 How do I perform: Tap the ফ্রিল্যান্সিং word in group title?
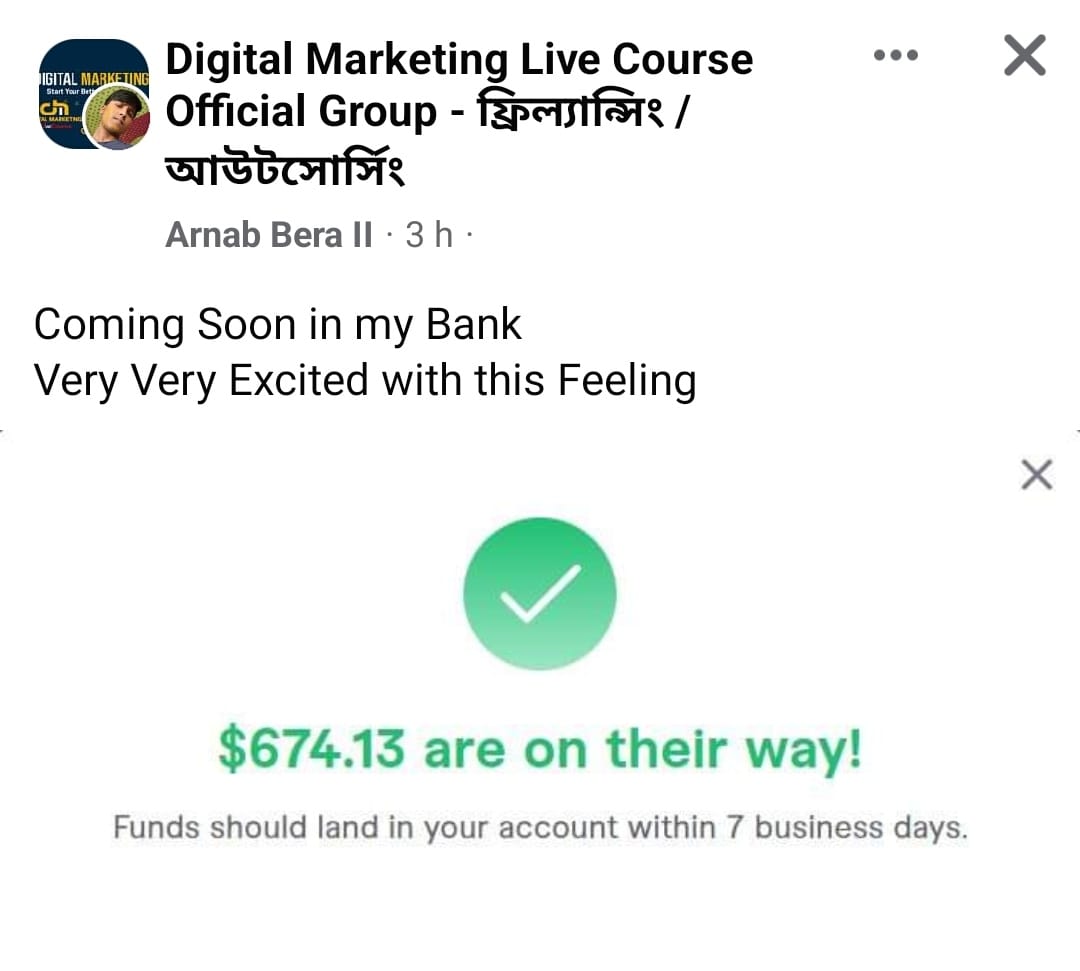pyautogui.click(x=570, y=112)
